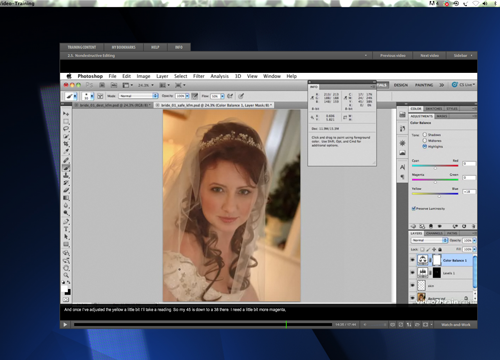Delete adjustment with trash icon

pos(473,226)
